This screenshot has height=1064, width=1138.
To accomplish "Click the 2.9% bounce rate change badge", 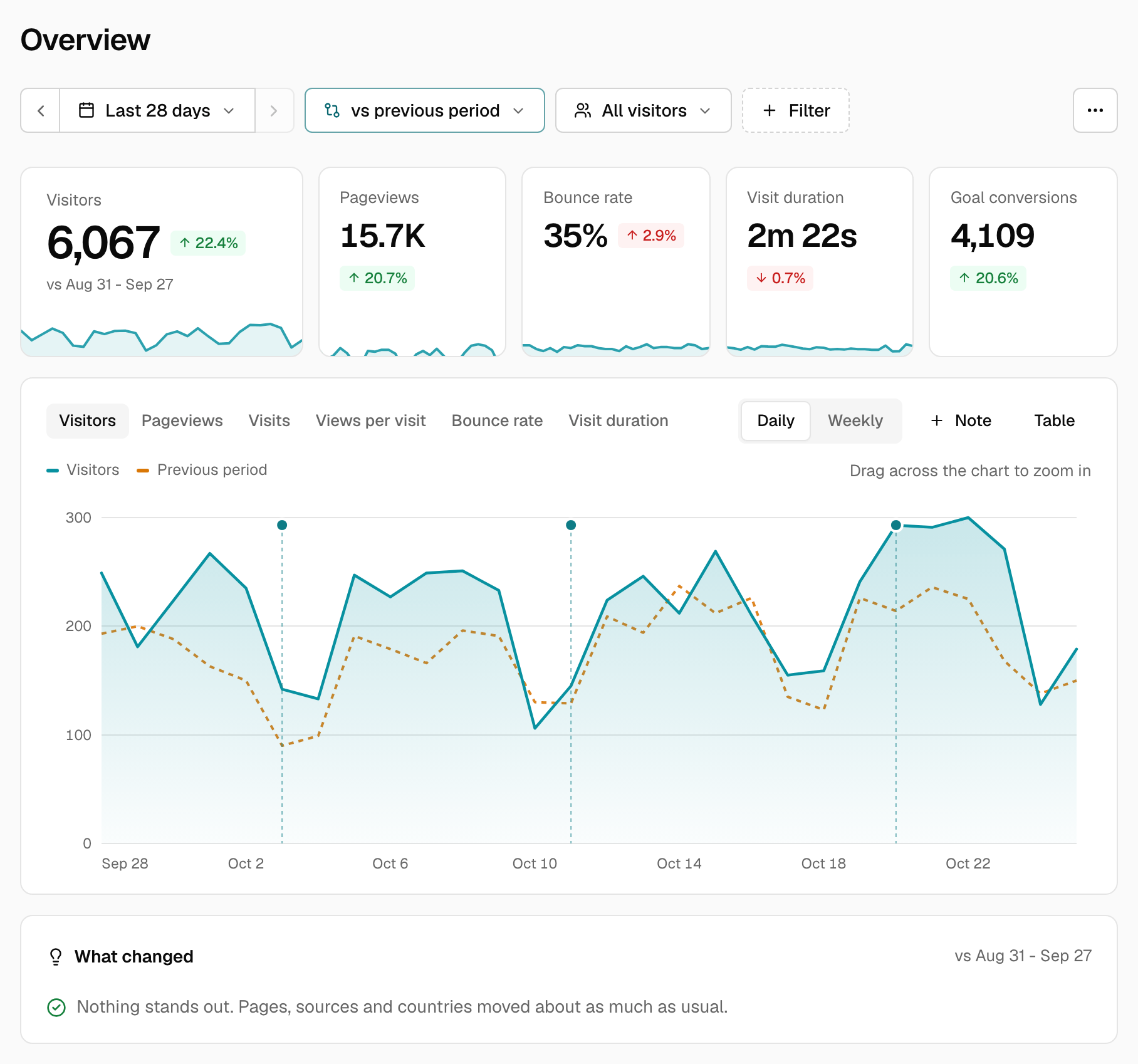I will pyautogui.click(x=651, y=236).
